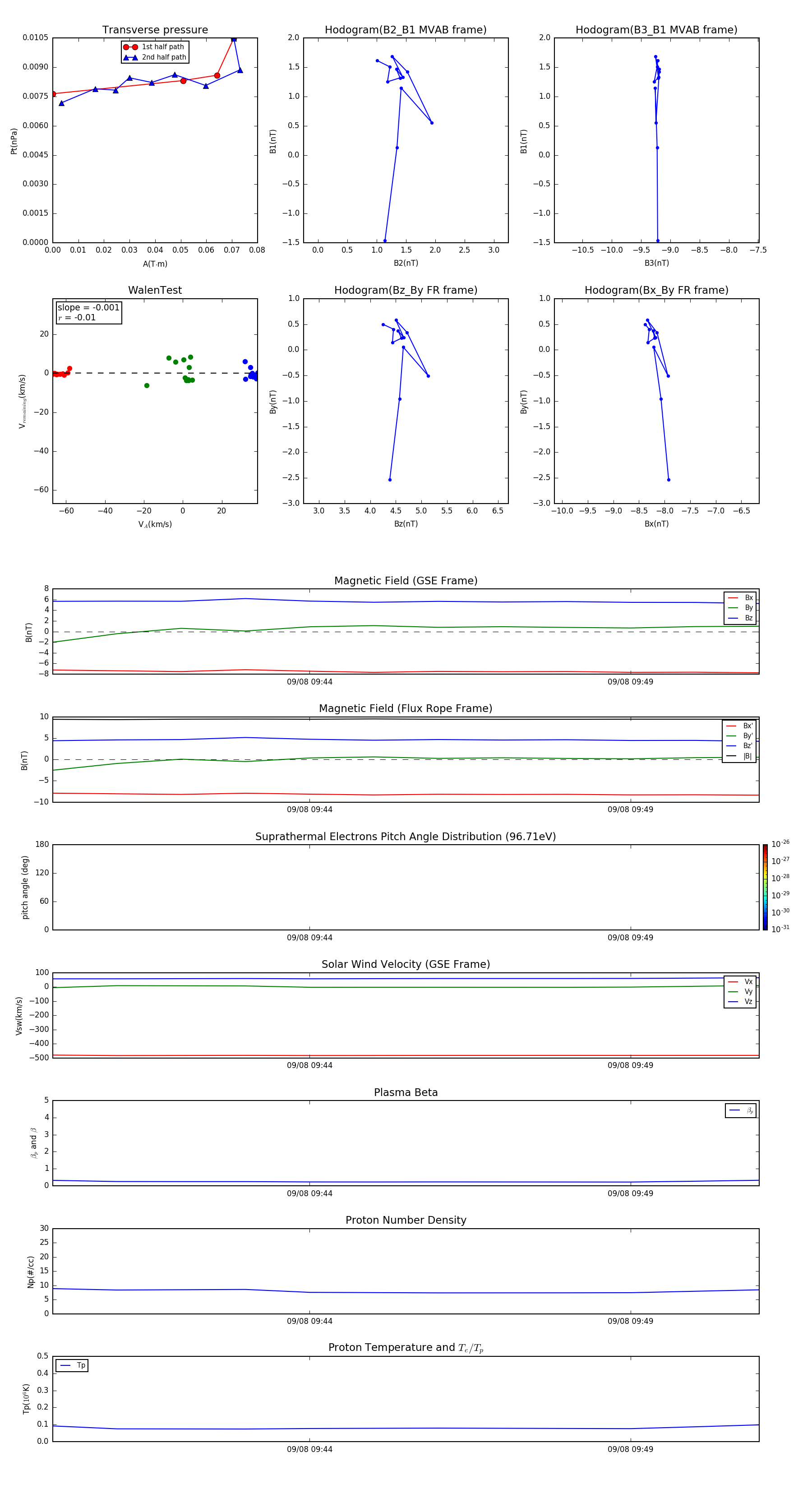Click the 10^-31 colorbar tick label
Viewport: 812px width, 1489px height.
(780, 929)
